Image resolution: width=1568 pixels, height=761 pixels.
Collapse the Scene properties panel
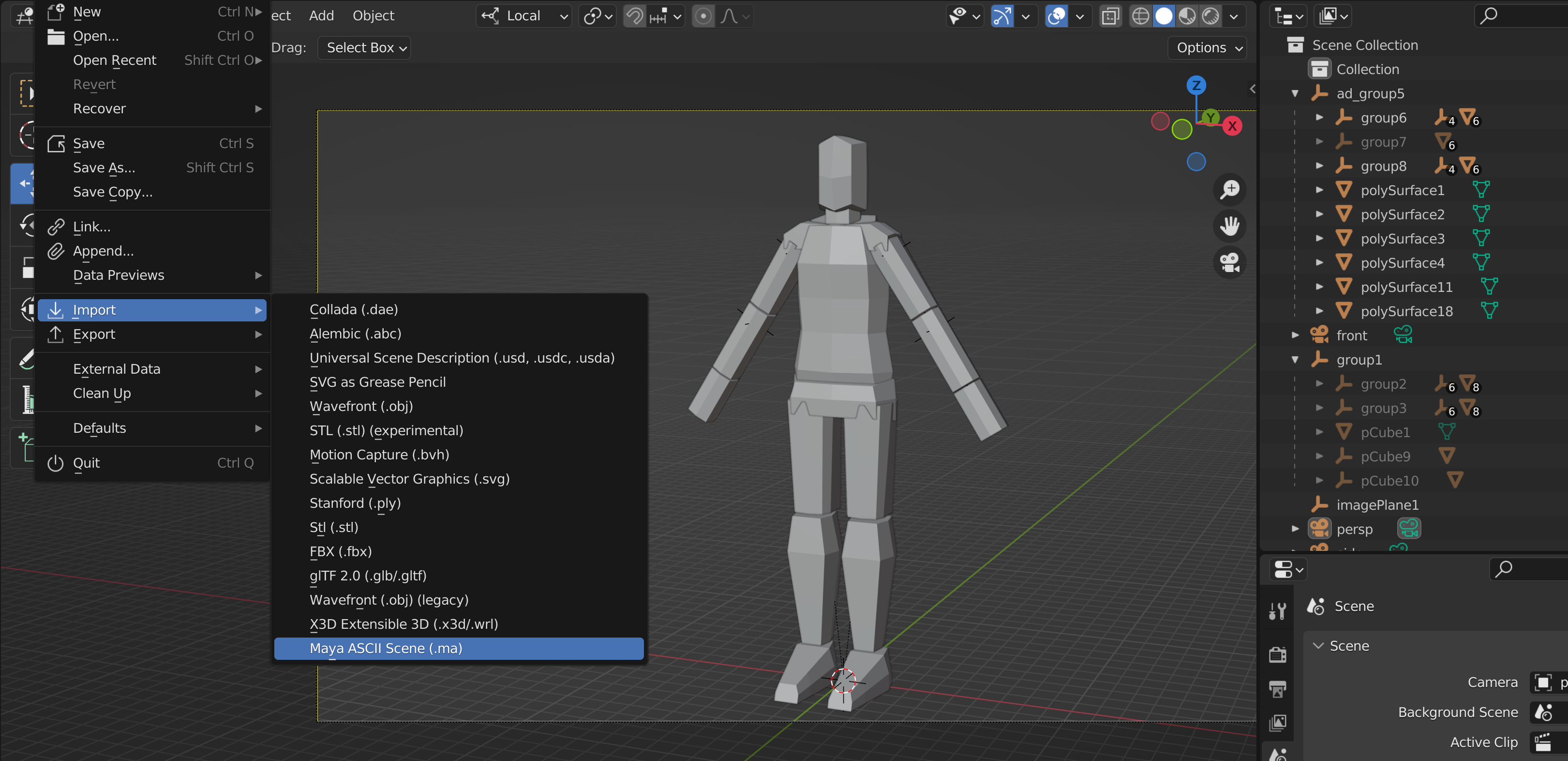click(1318, 646)
